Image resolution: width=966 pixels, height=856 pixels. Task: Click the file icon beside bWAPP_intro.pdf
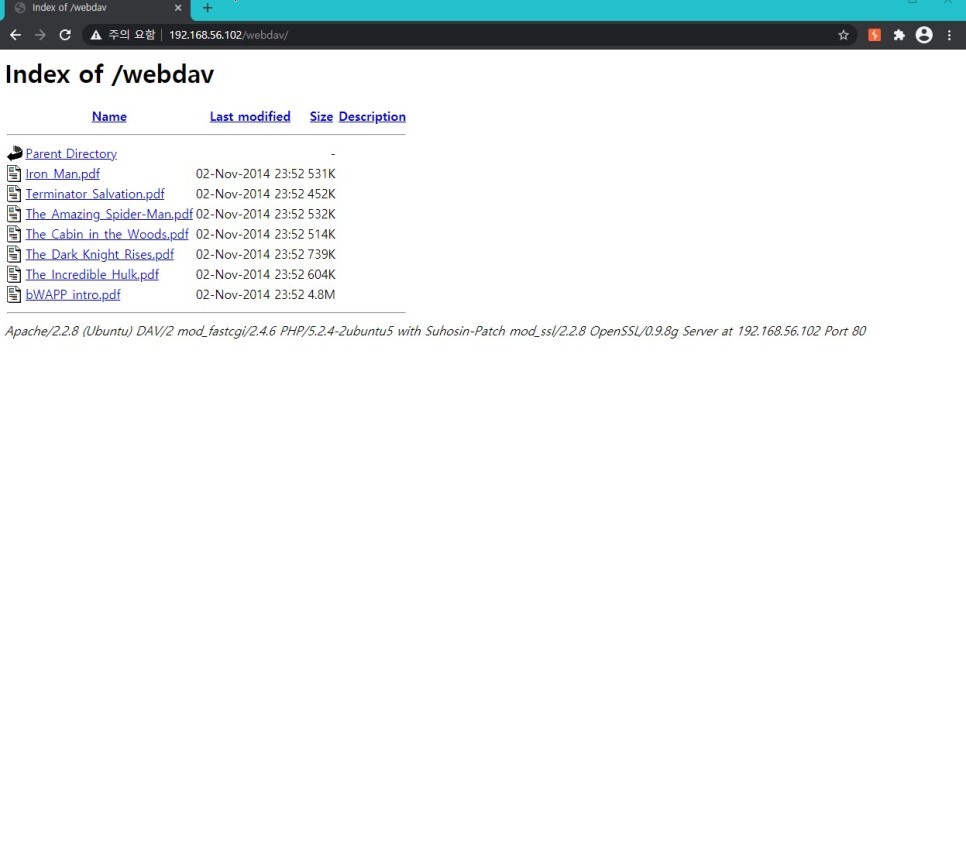click(14, 295)
